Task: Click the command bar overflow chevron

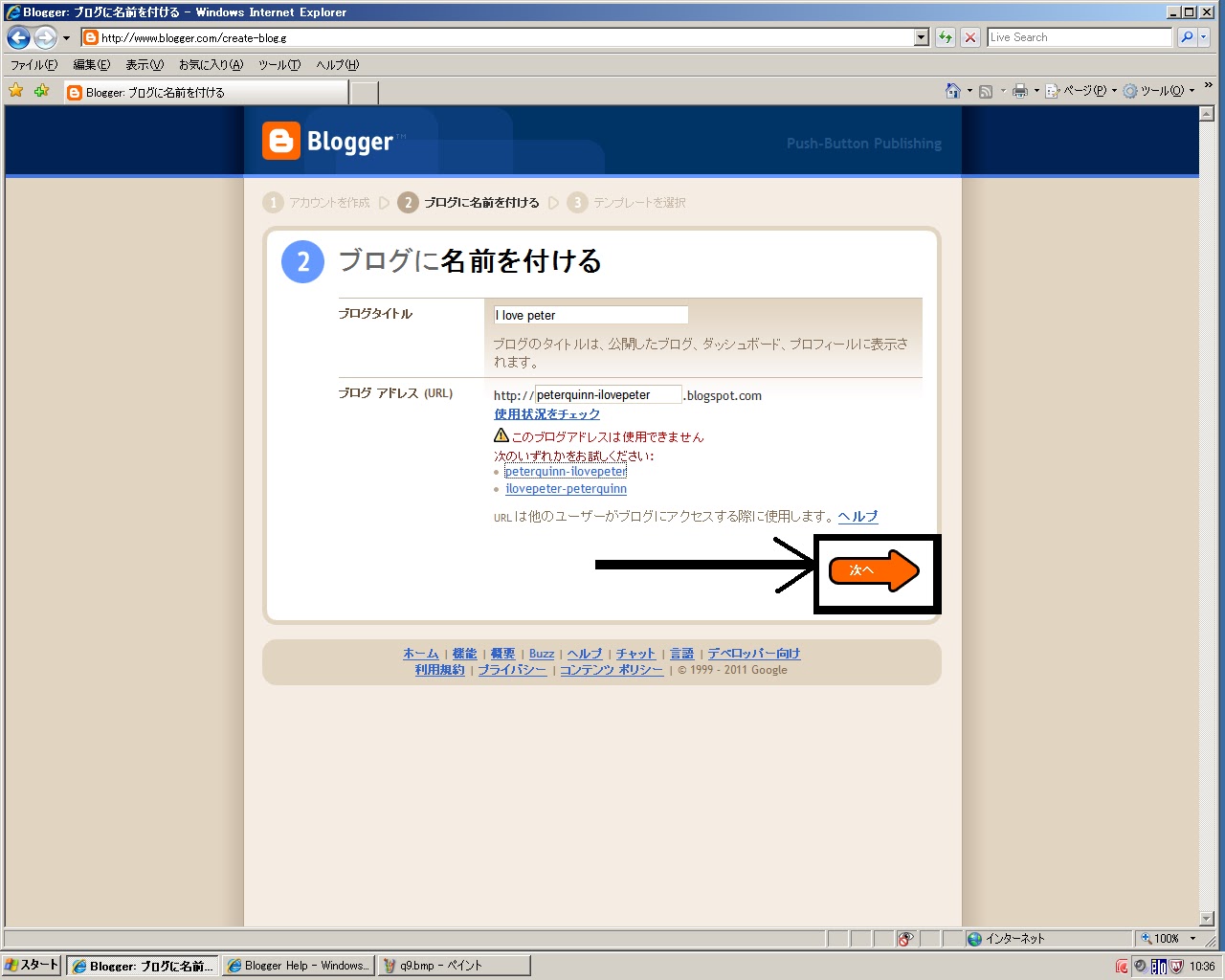Action: coord(1209,85)
